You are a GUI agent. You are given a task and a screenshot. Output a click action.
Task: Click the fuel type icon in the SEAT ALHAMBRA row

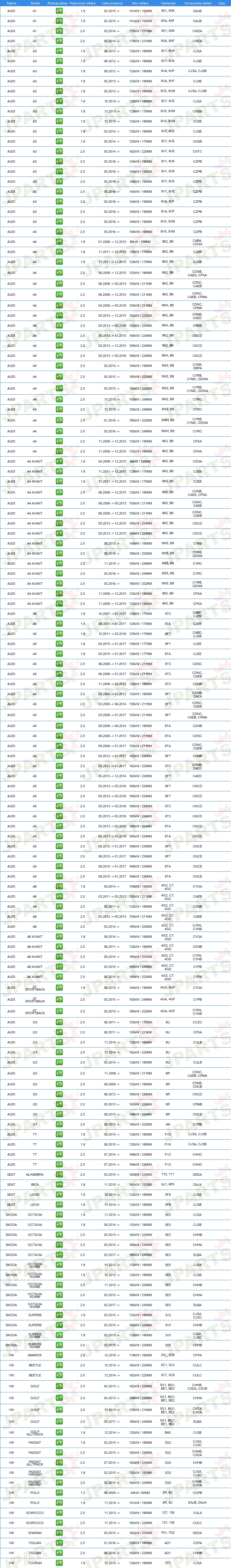pyautogui.click(x=59, y=1175)
